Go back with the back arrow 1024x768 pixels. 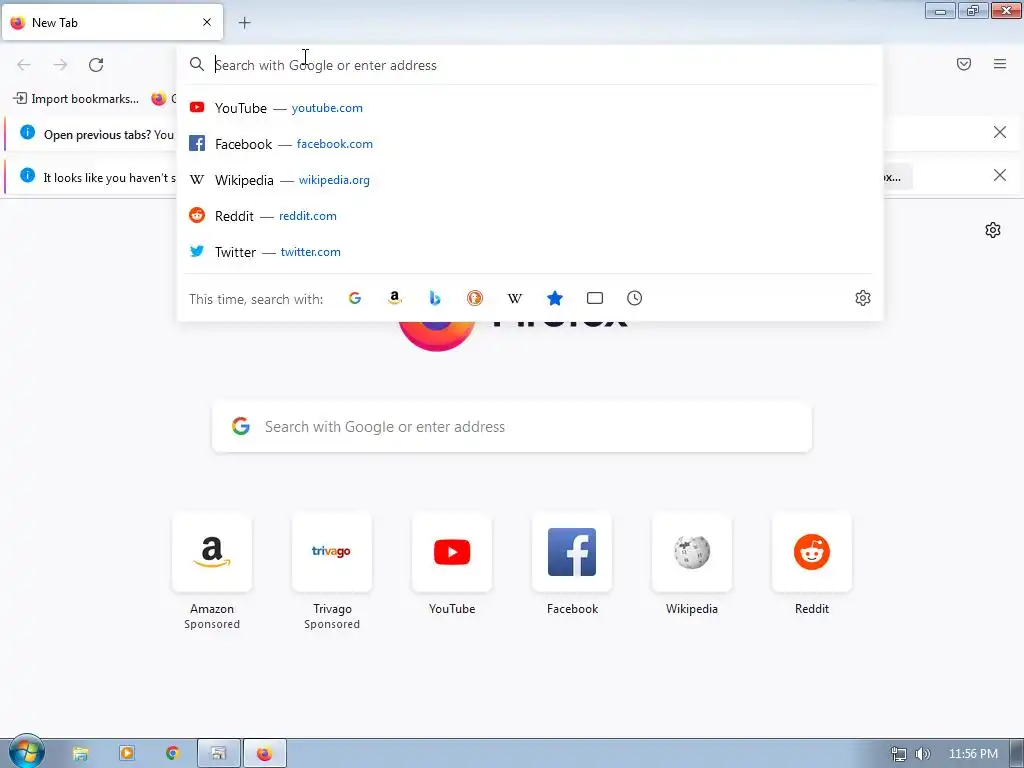point(24,65)
